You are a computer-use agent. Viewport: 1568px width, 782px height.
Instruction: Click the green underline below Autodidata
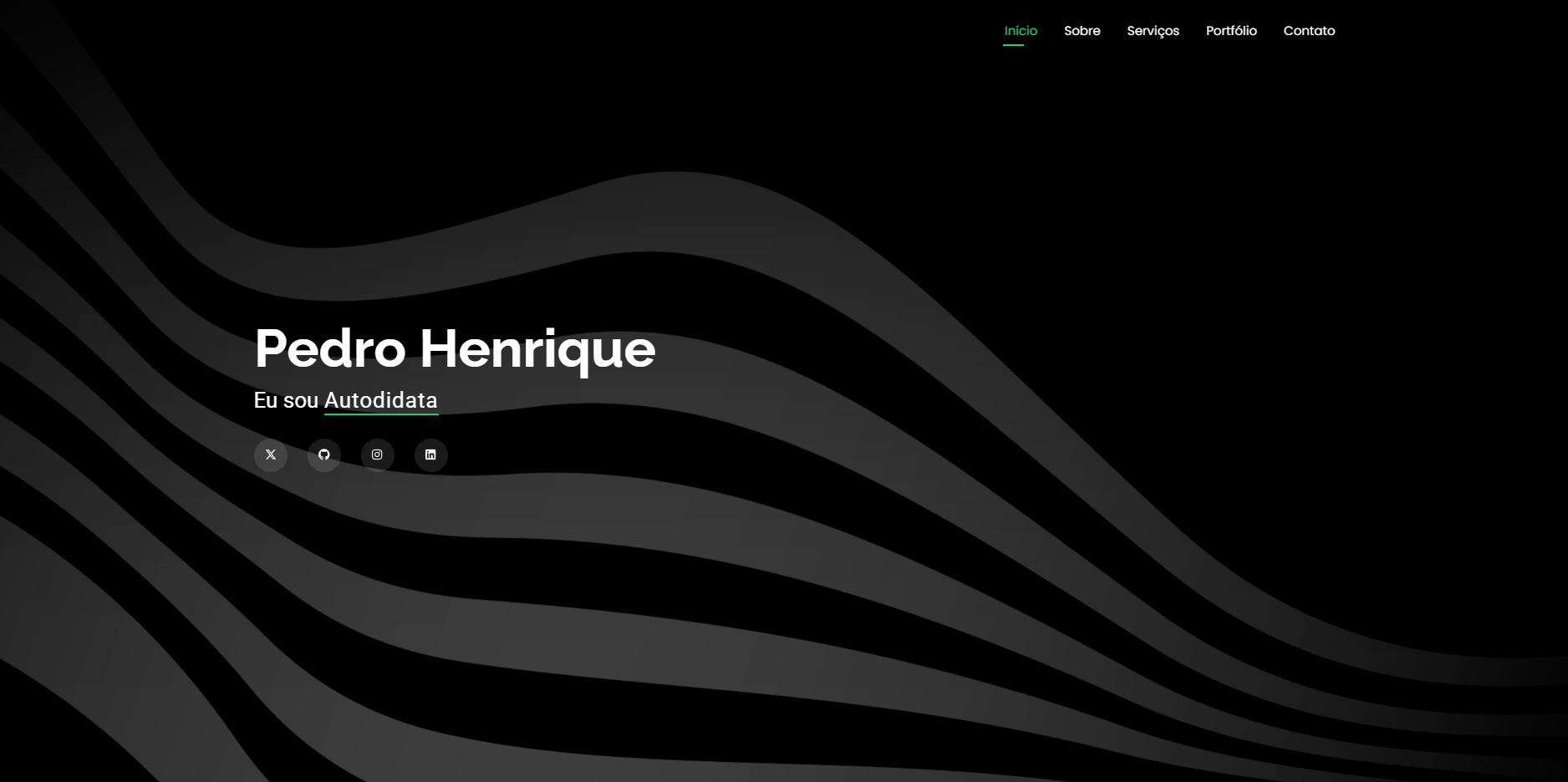(x=380, y=414)
